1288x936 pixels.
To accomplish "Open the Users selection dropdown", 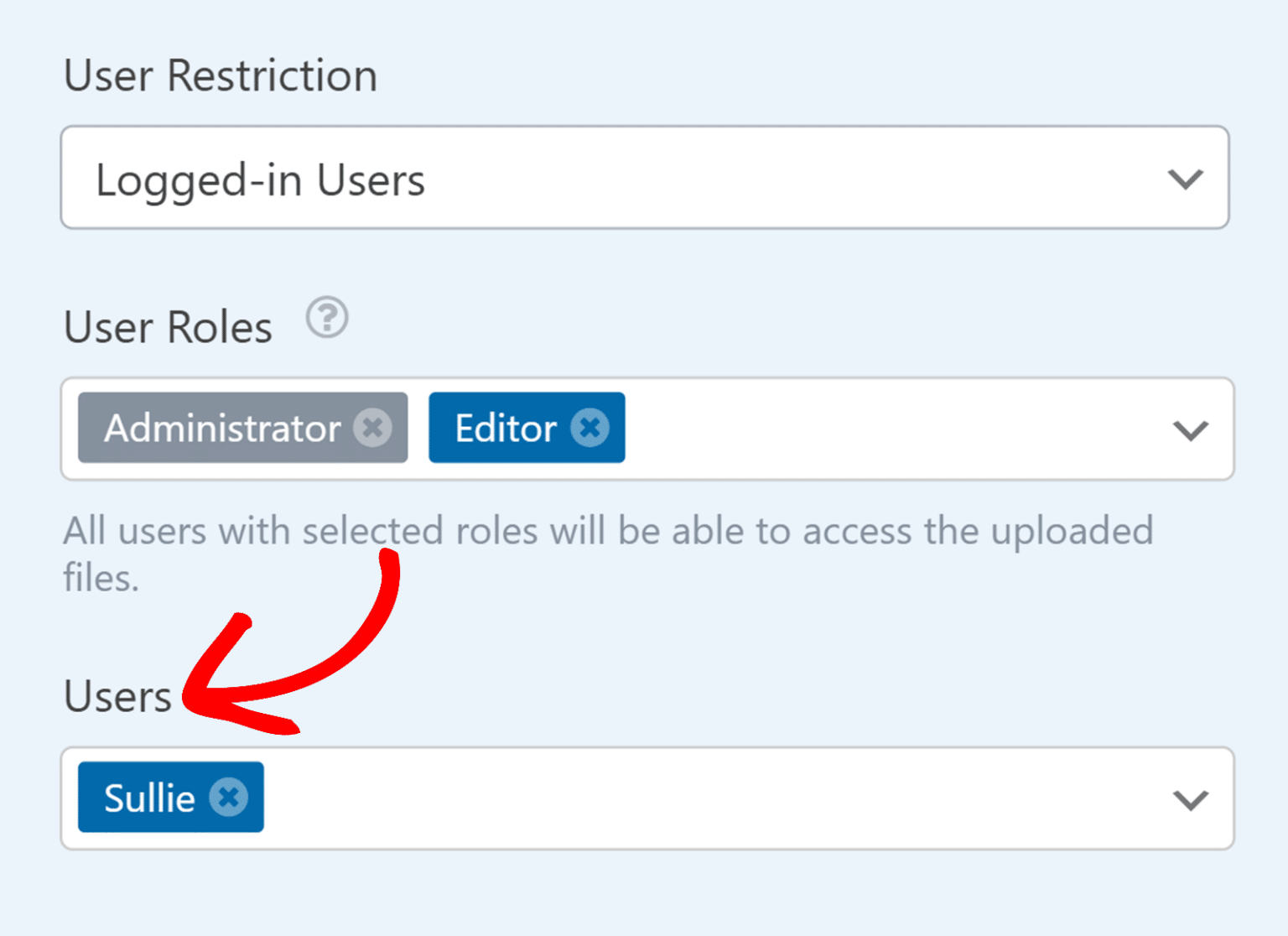I will click(1188, 798).
